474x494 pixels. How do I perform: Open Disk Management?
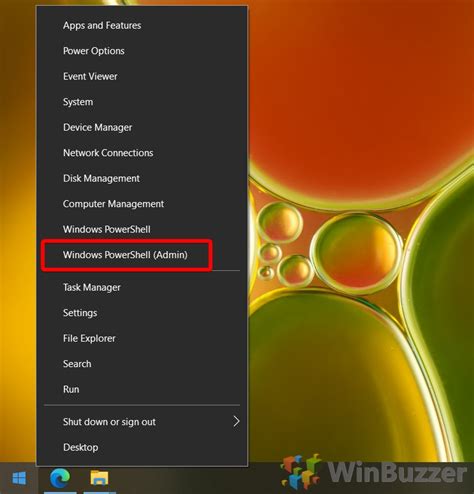point(142,178)
